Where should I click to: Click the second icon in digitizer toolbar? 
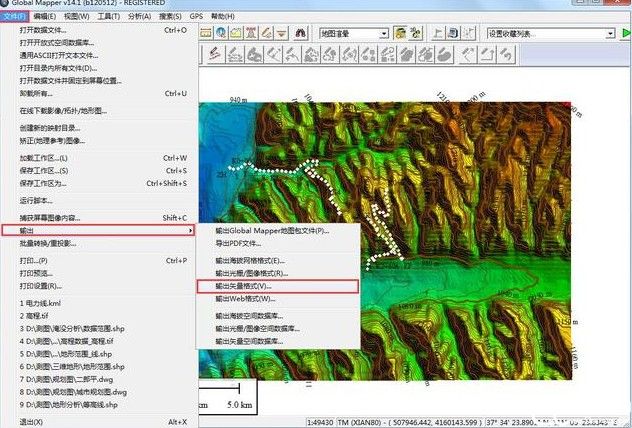tap(234, 54)
